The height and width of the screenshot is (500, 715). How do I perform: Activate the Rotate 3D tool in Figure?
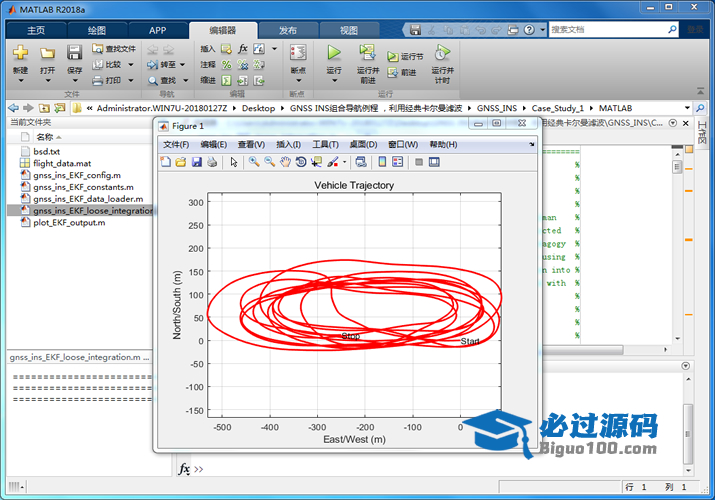coord(301,161)
